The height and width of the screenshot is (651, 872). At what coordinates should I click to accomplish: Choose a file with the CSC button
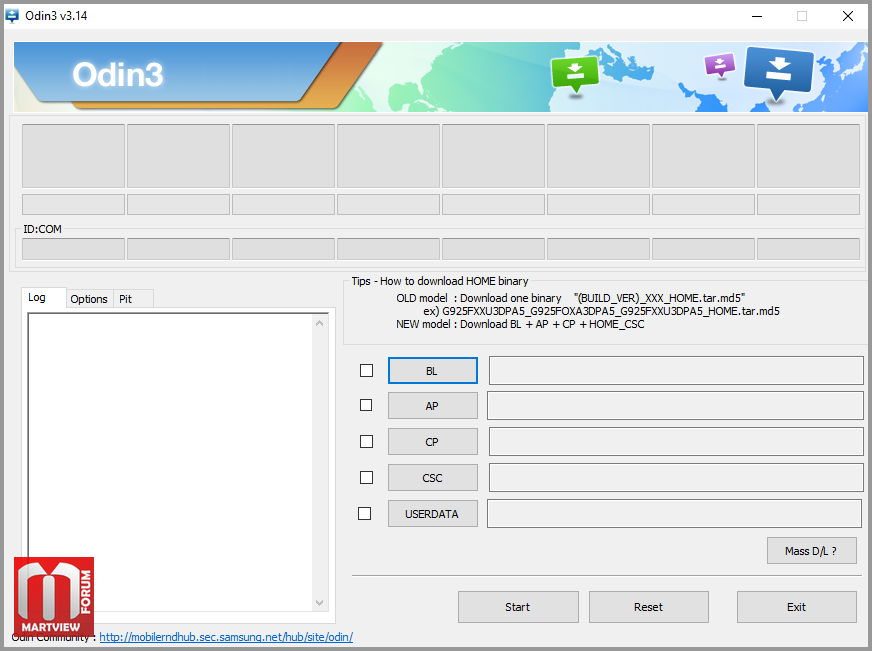point(433,478)
